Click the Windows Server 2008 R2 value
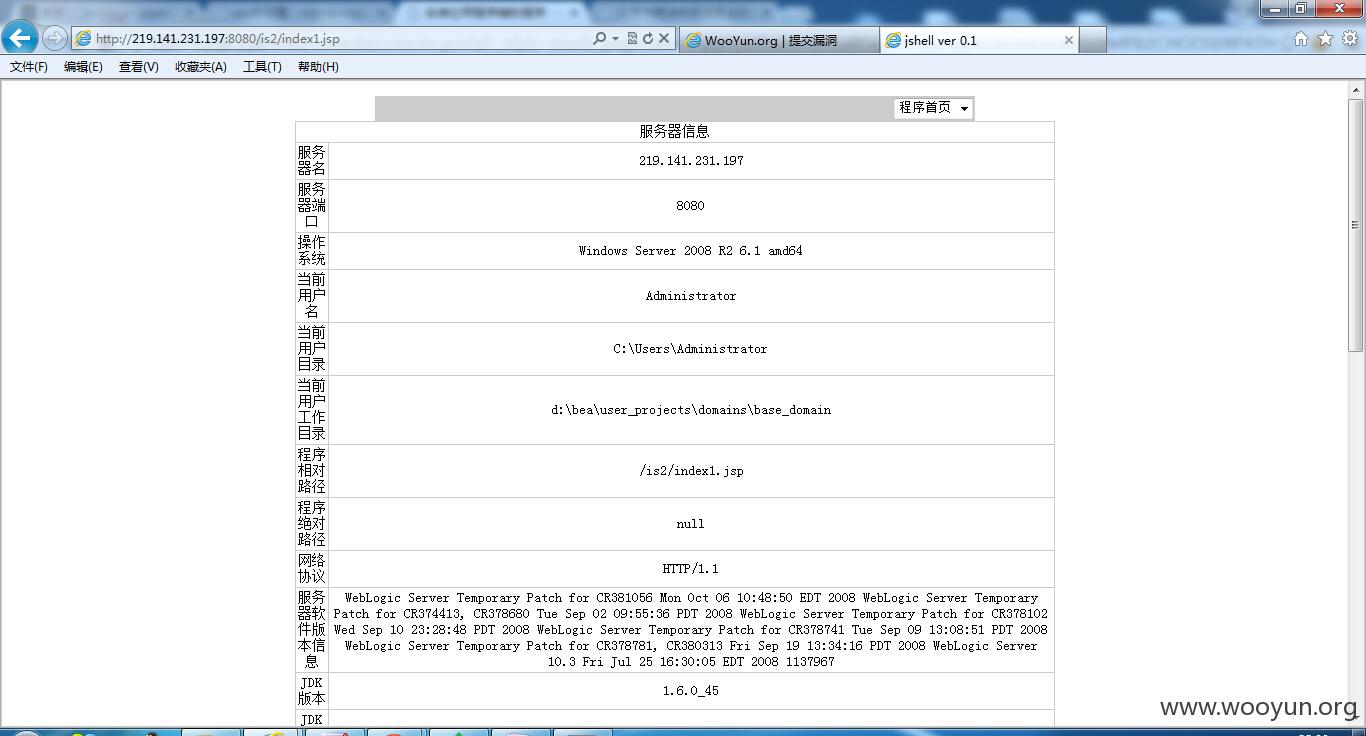The width and height of the screenshot is (1366, 736). coord(690,251)
